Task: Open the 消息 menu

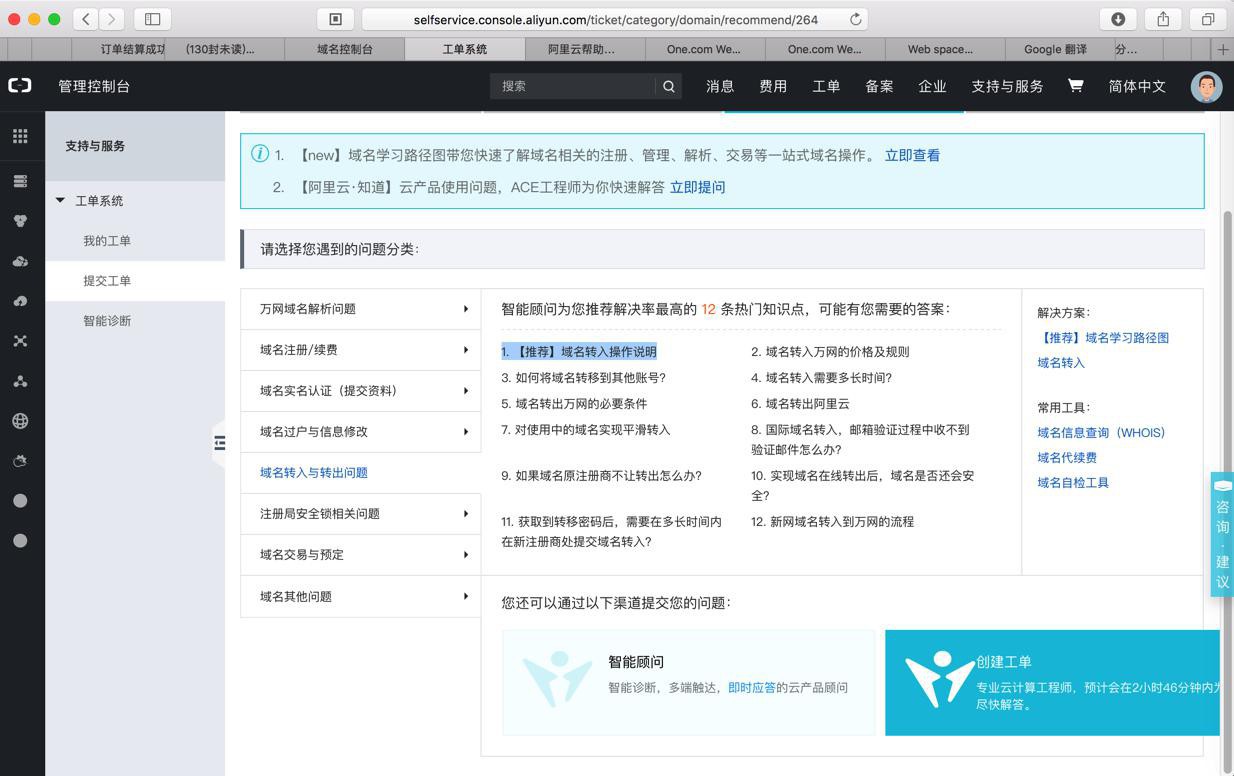Action: [x=720, y=86]
